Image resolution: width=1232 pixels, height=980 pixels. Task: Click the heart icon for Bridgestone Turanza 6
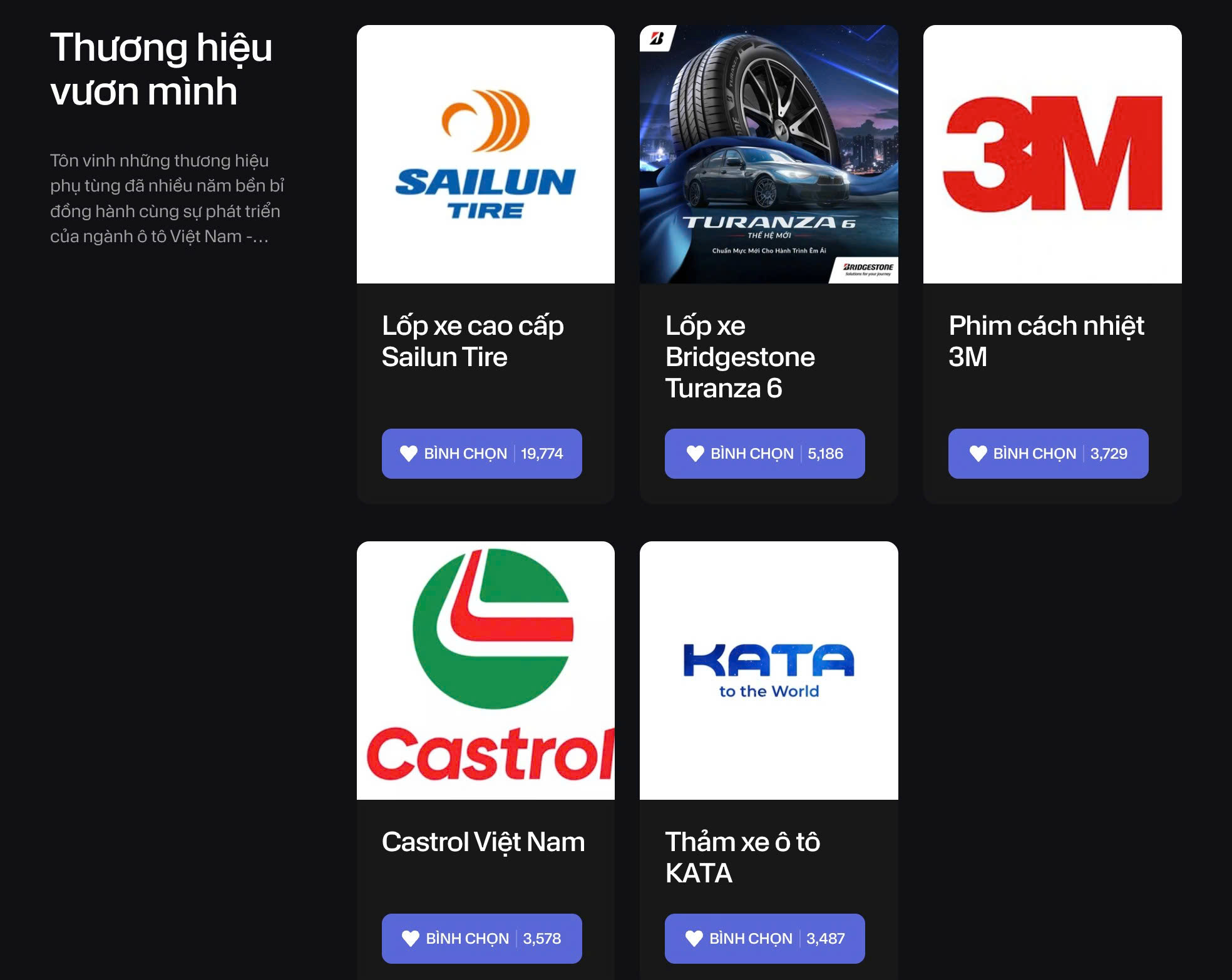tap(696, 454)
